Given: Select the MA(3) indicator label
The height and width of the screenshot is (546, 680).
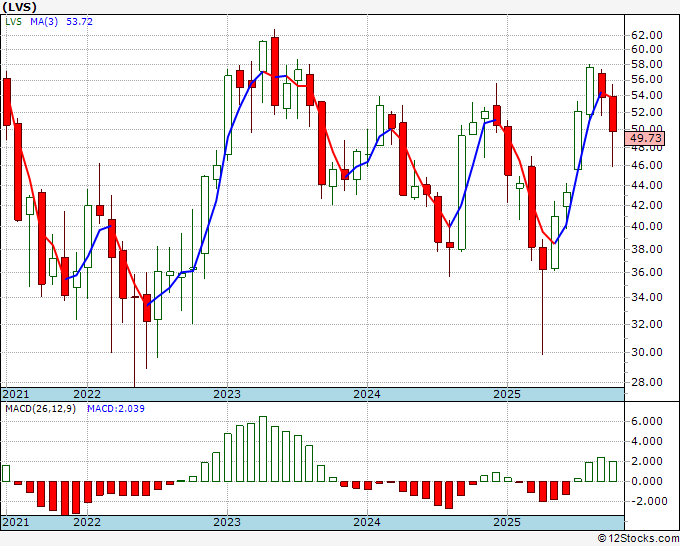Looking at the screenshot, I should tap(44, 22).
